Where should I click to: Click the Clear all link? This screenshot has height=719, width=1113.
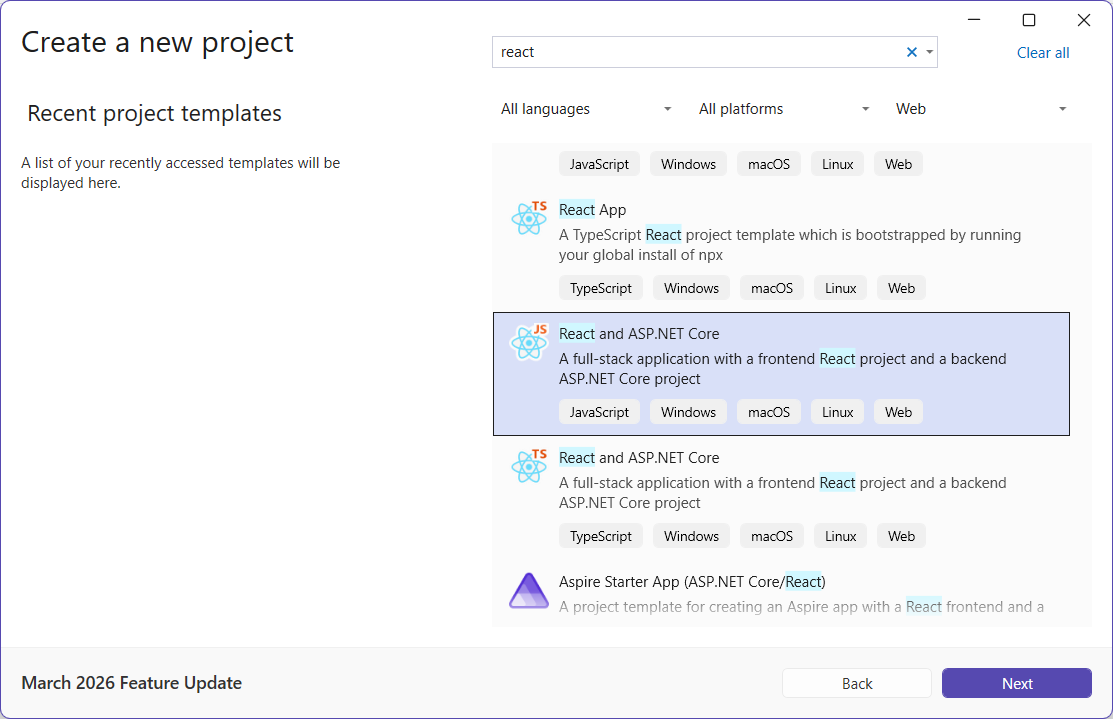[1043, 53]
